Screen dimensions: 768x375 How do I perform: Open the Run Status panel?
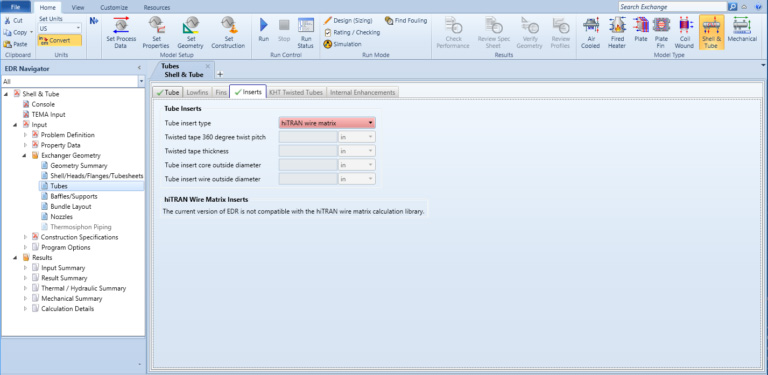click(306, 33)
